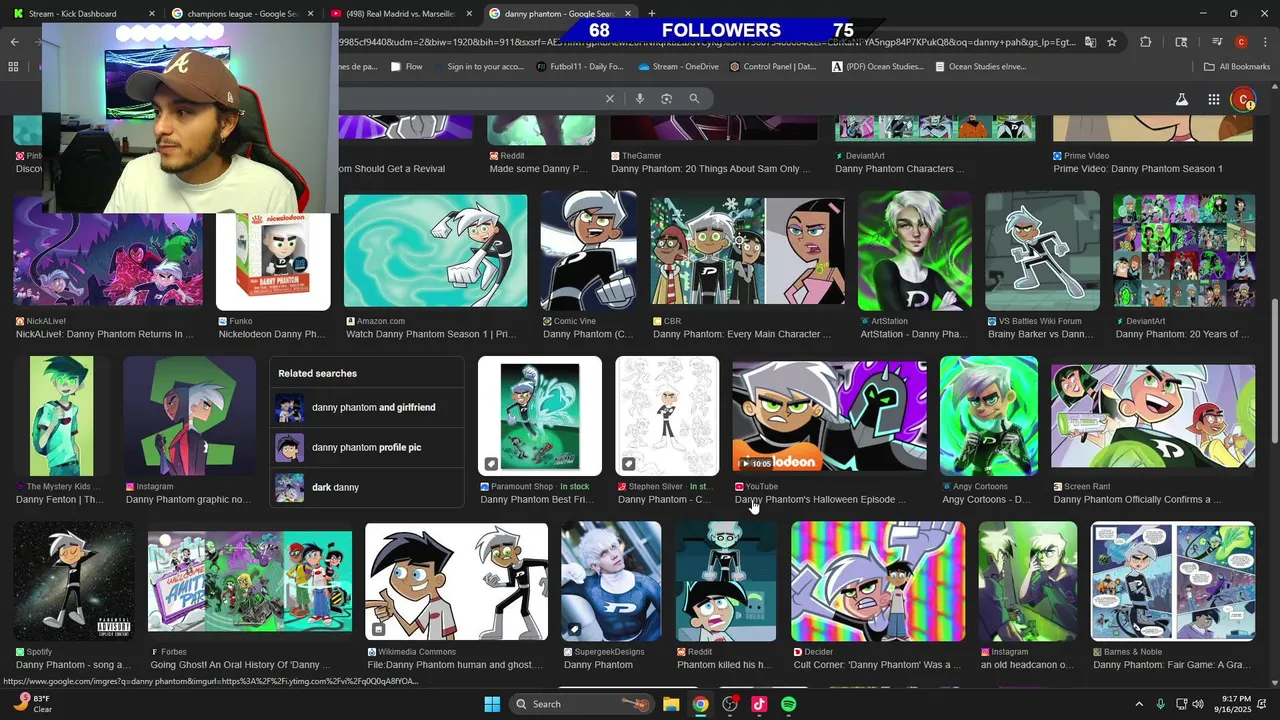Open a new browser tab
The image size is (1280, 720).
pyautogui.click(x=651, y=14)
